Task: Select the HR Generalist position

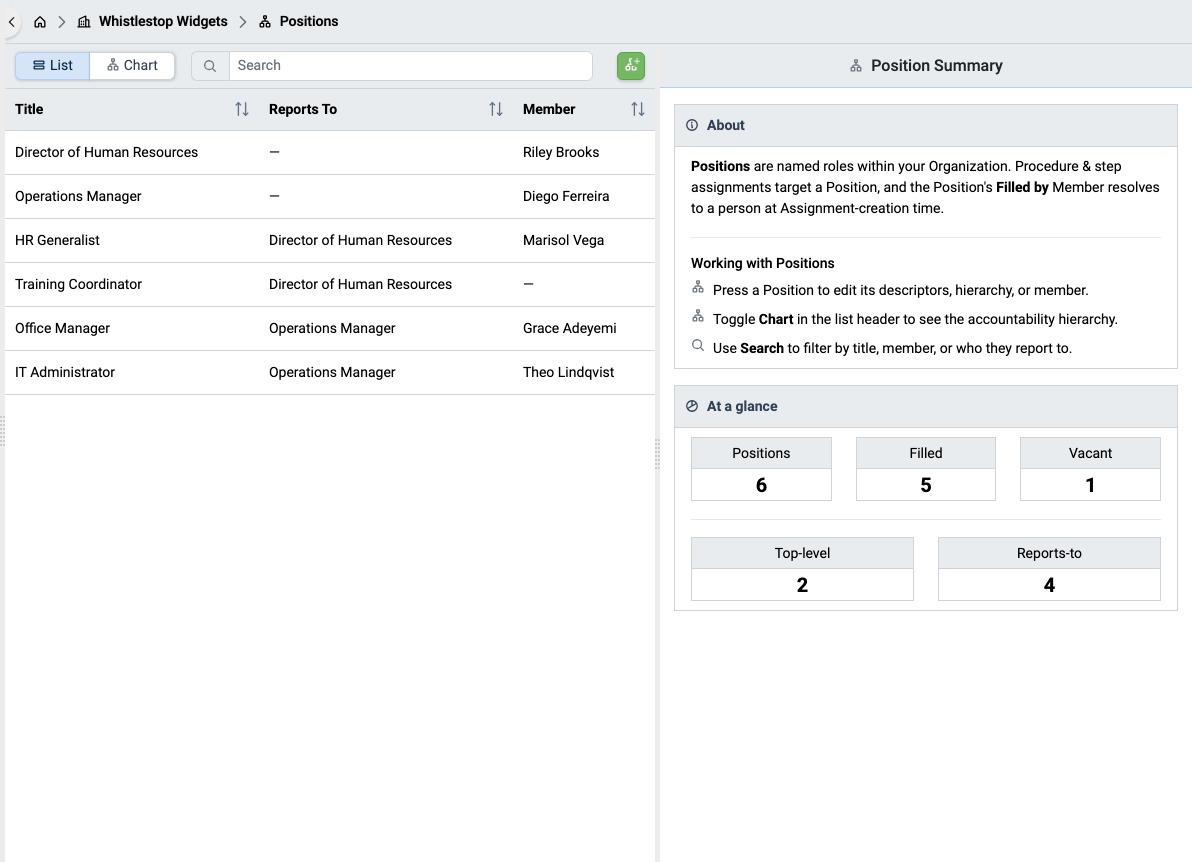Action: [x=330, y=241]
